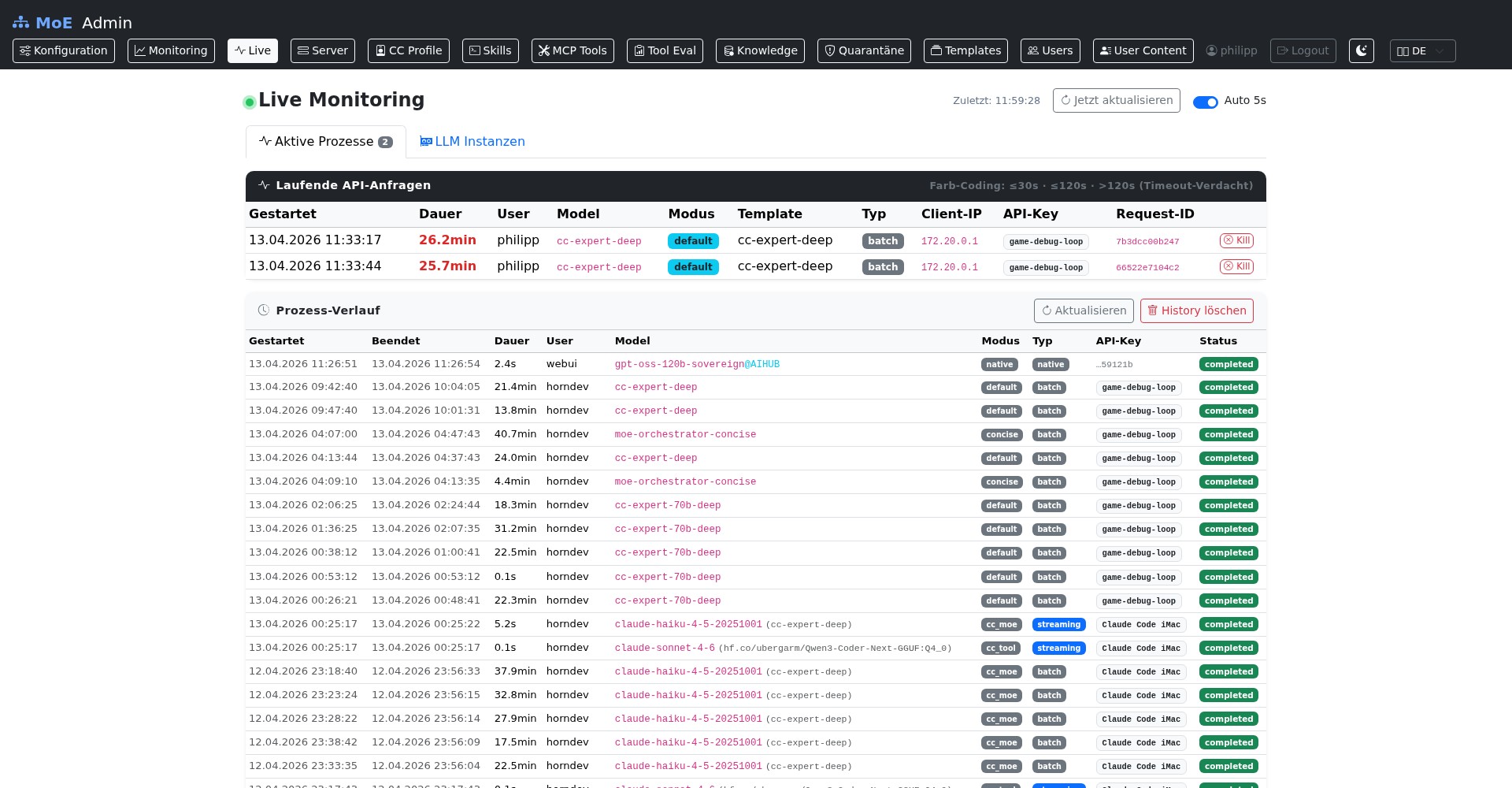The width and height of the screenshot is (1512, 788).
Task: Select the Aktive Prozesse tab
Action: coord(324,142)
